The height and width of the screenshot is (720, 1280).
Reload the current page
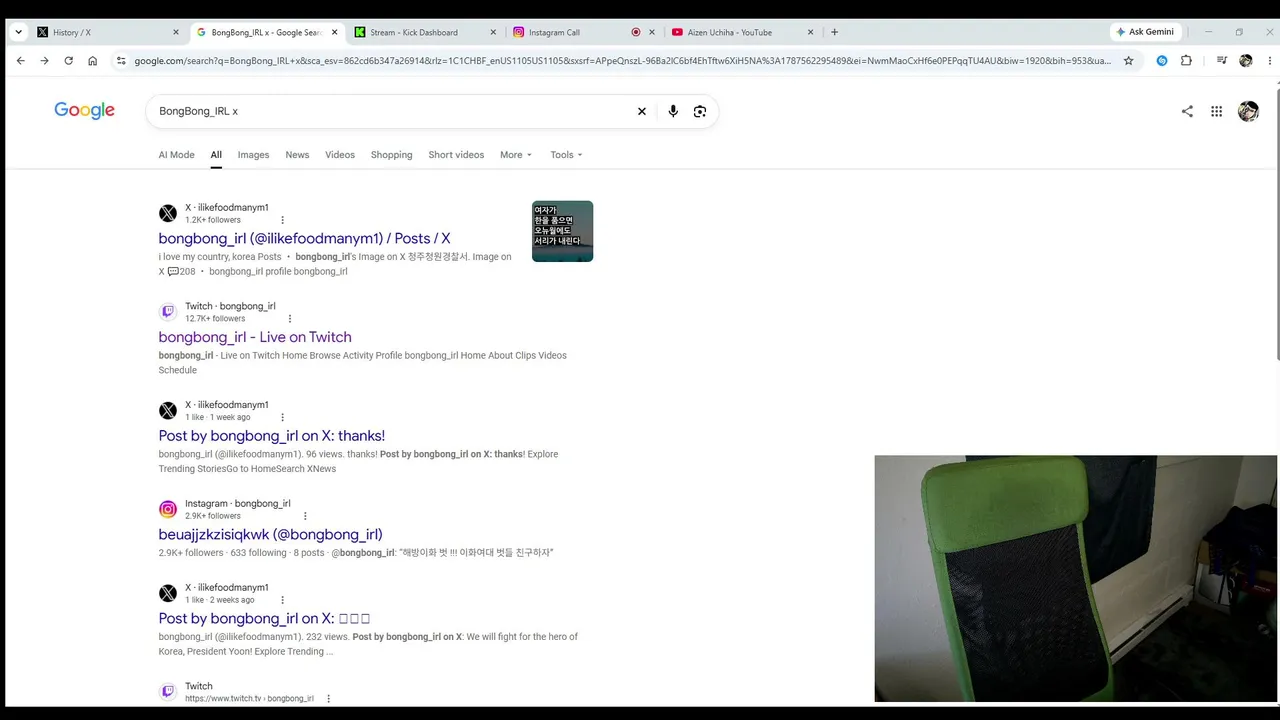68,61
